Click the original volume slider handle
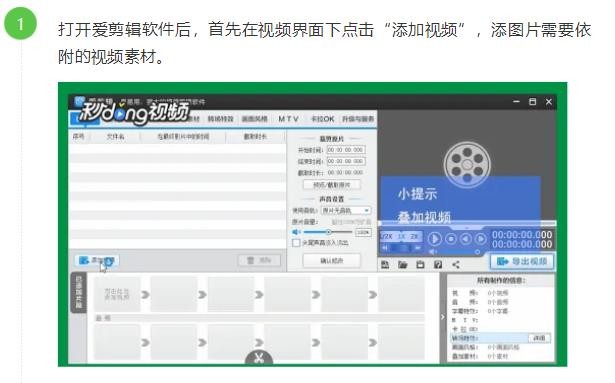This screenshot has width=615, height=383. click(x=329, y=232)
